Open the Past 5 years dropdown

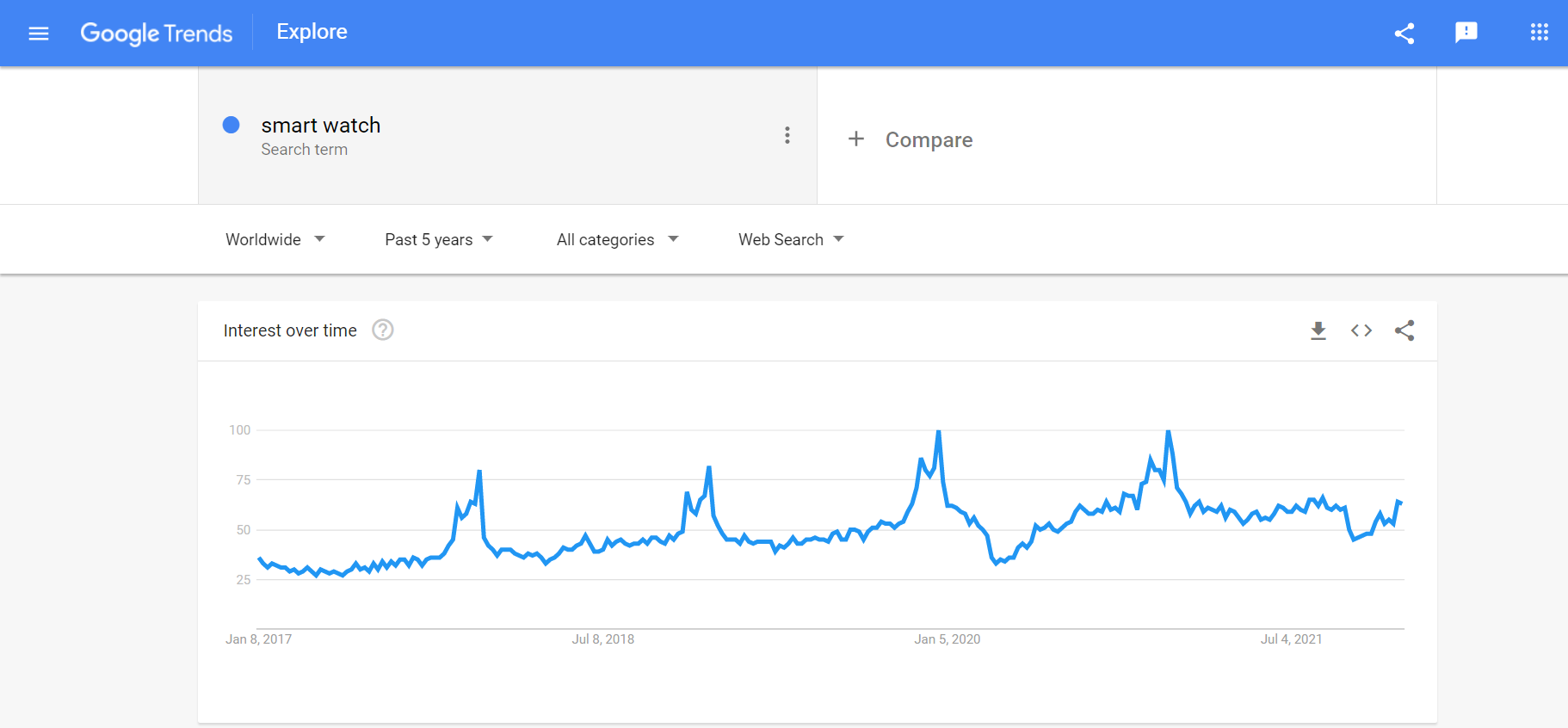pyautogui.click(x=439, y=239)
